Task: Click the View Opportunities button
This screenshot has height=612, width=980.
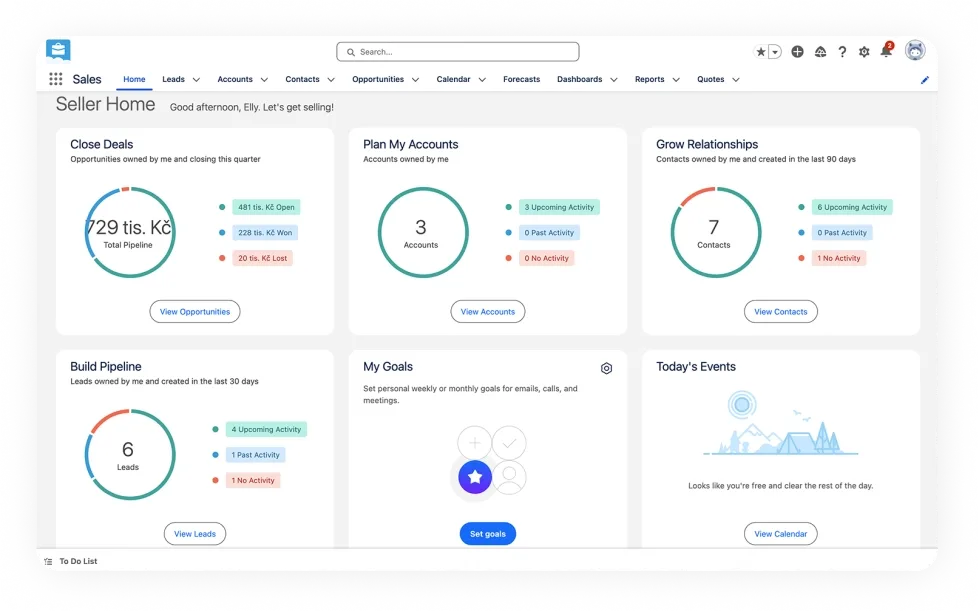Action: click(x=195, y=311)
